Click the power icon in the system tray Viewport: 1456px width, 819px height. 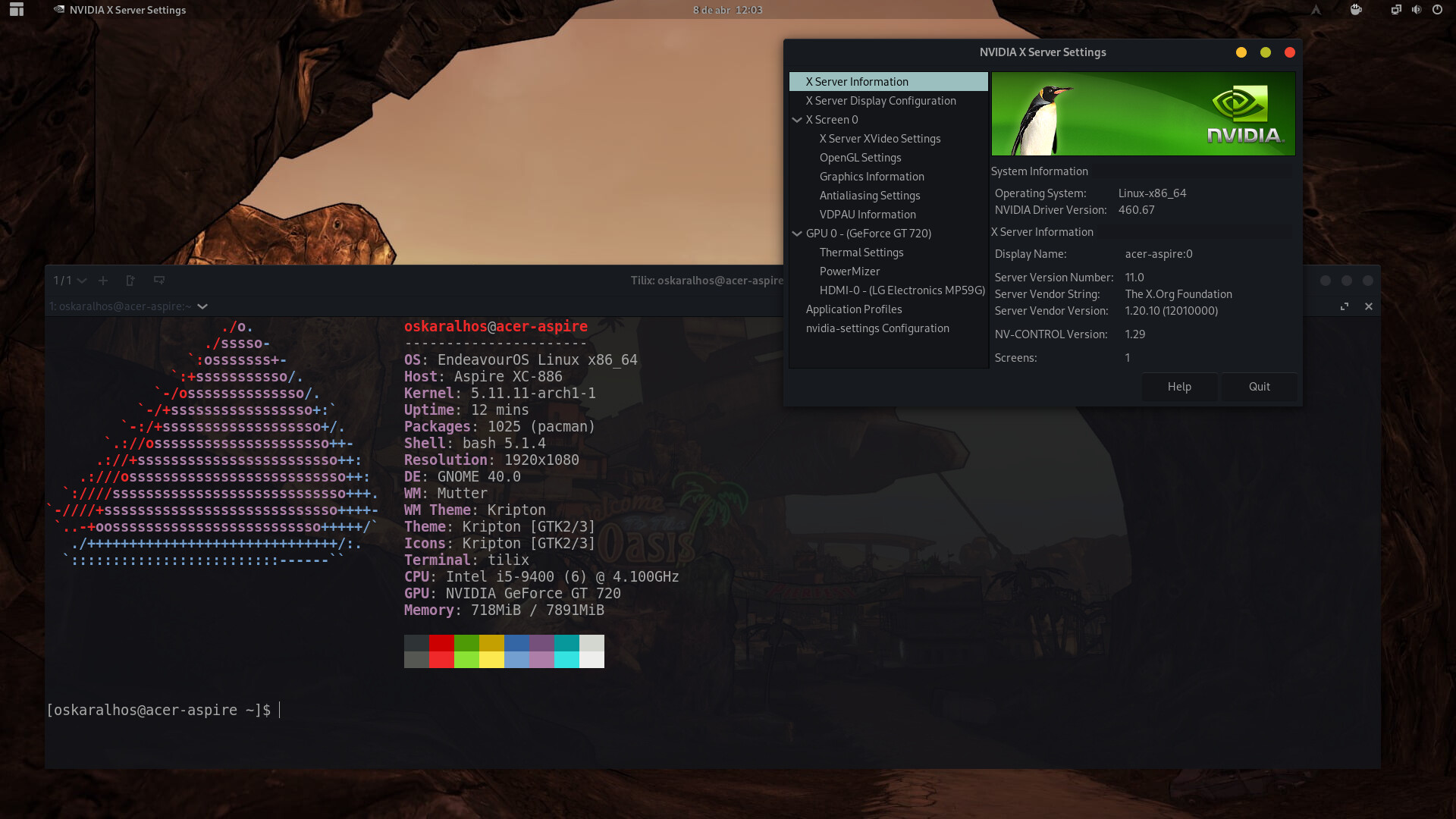(x=1437, y=10)
